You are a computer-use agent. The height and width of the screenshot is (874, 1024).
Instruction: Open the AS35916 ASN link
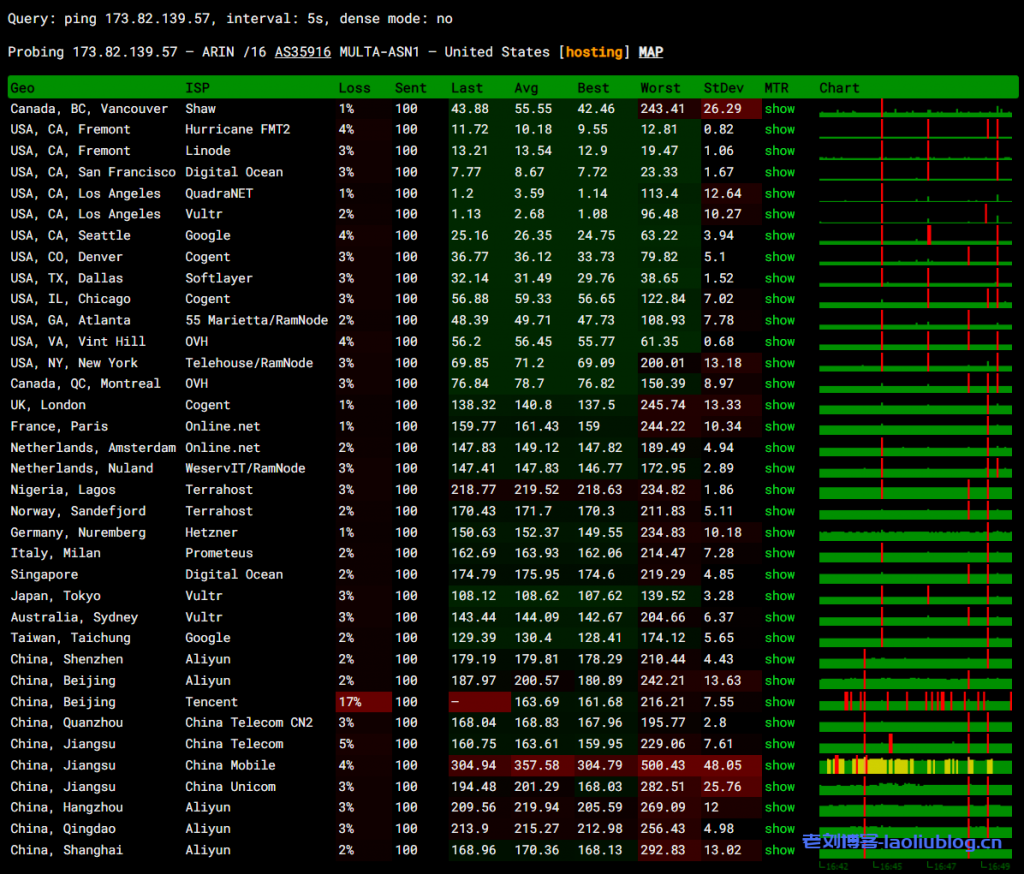(302, 52)
